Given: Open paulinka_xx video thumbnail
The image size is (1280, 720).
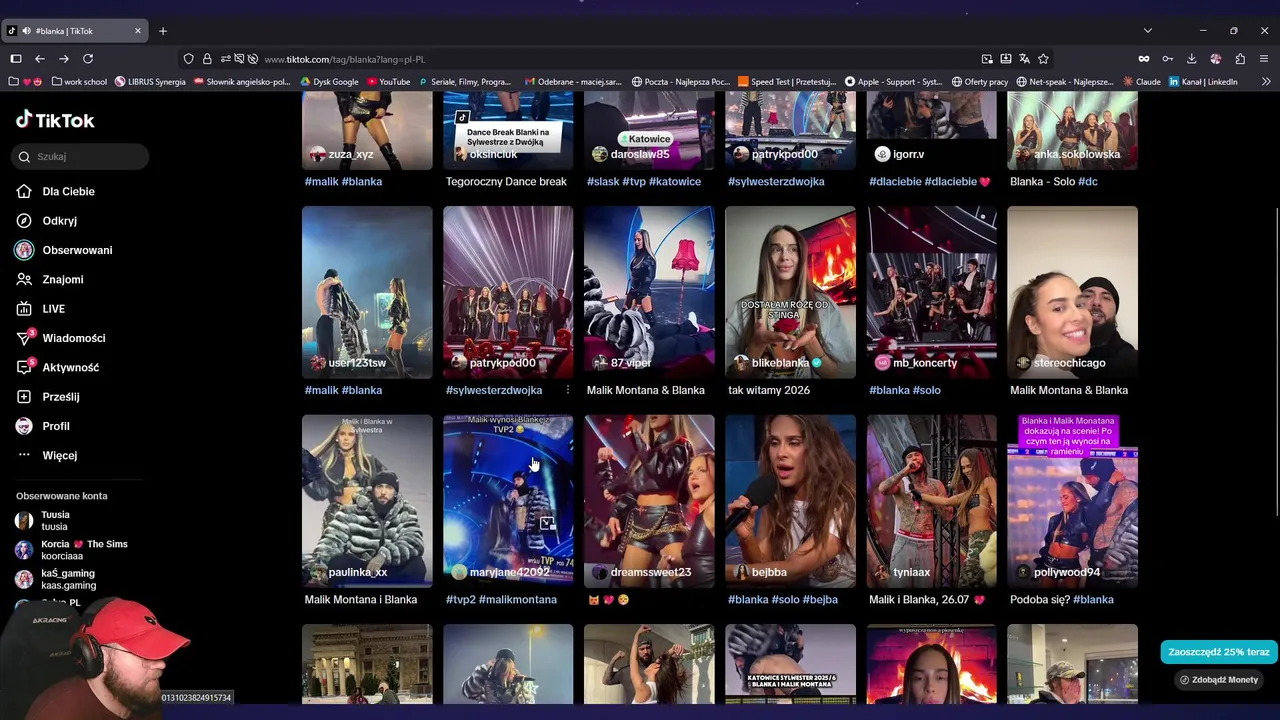Looking at the screenshot, I should (x=367, y=501).
